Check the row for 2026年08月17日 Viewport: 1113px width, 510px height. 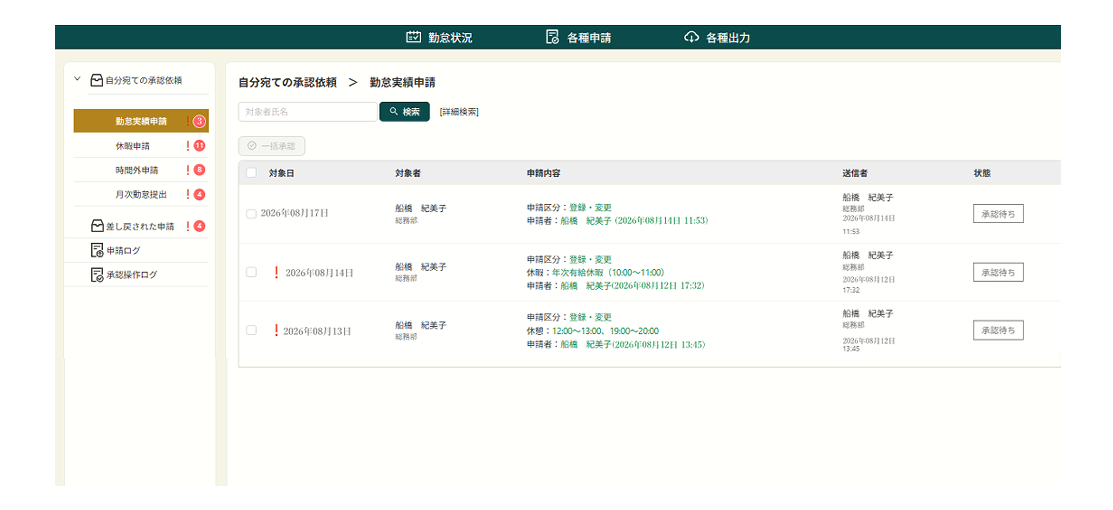click(251, 214)
